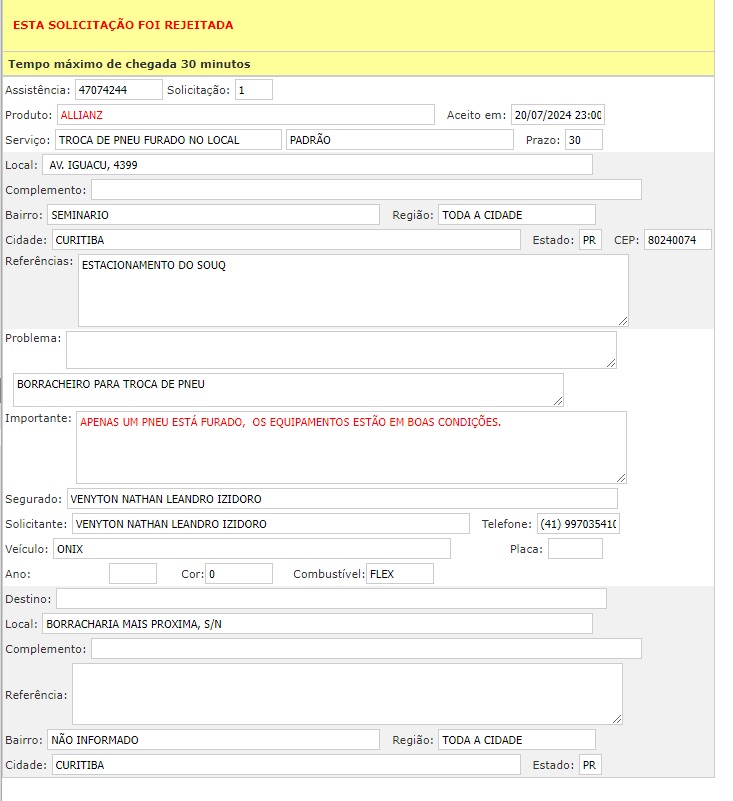The width and height of the screenshot is (733, 801).
Task: Grab the Referências textarea resize handle
Action: click(x=623, y=321)
